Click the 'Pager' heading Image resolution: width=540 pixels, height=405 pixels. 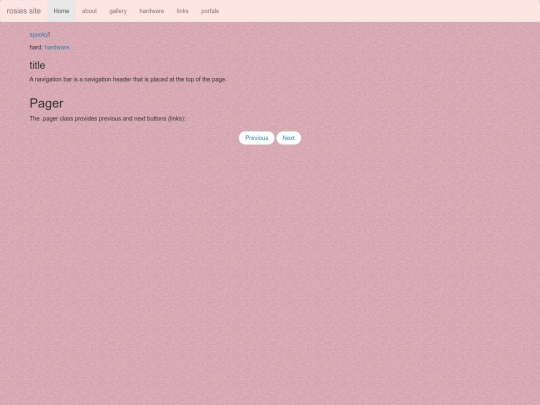tap(46, 103)
